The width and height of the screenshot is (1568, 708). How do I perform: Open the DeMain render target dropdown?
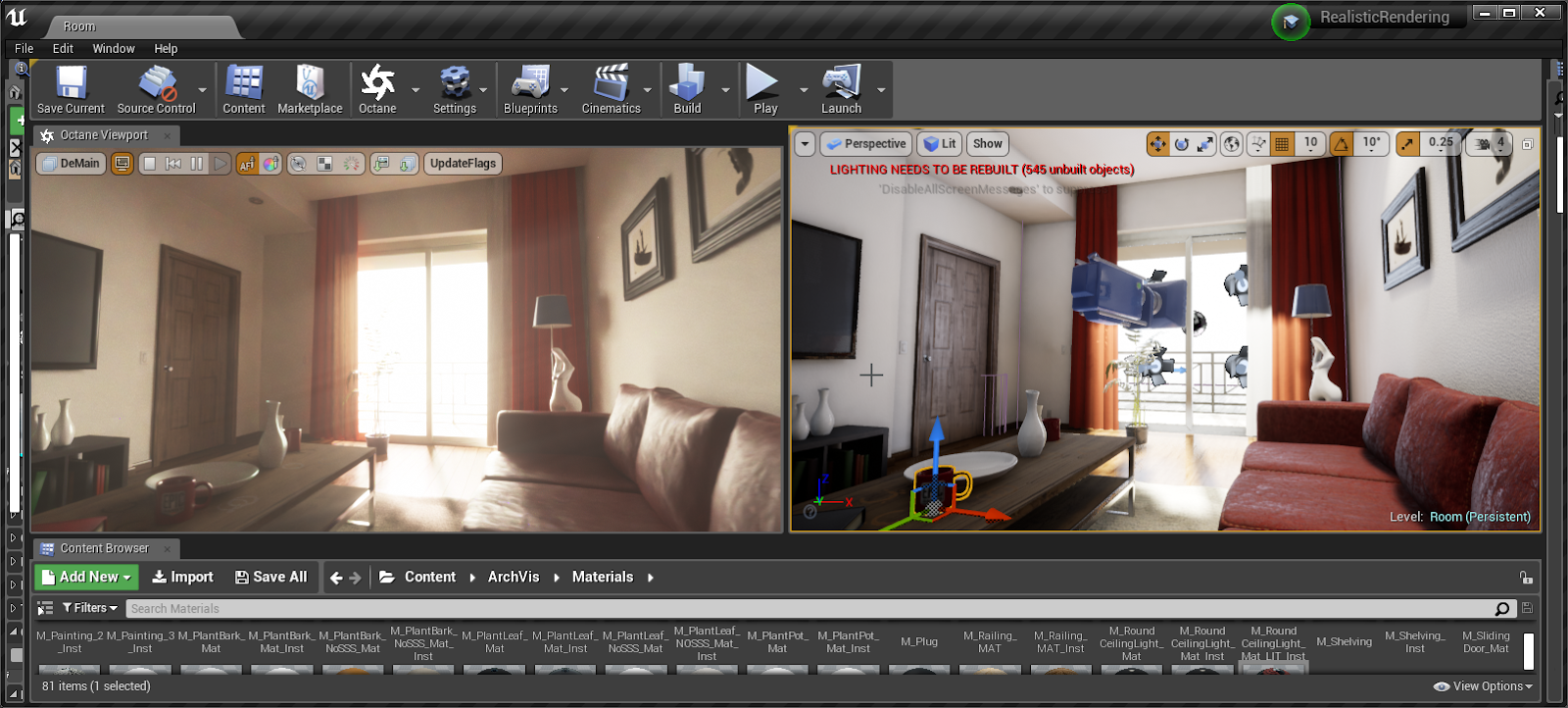(x=72, y=164)
